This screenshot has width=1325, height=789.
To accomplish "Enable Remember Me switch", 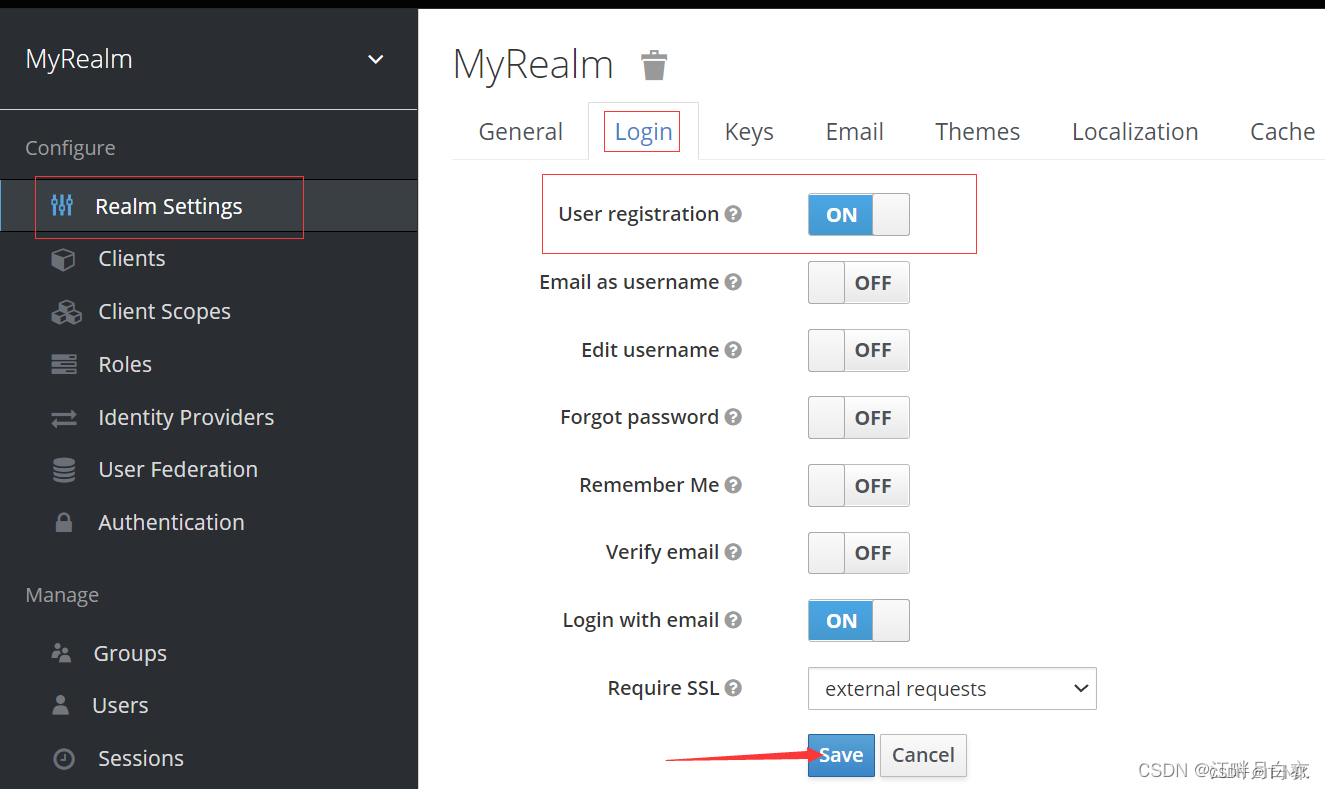I will coord(859,486).
